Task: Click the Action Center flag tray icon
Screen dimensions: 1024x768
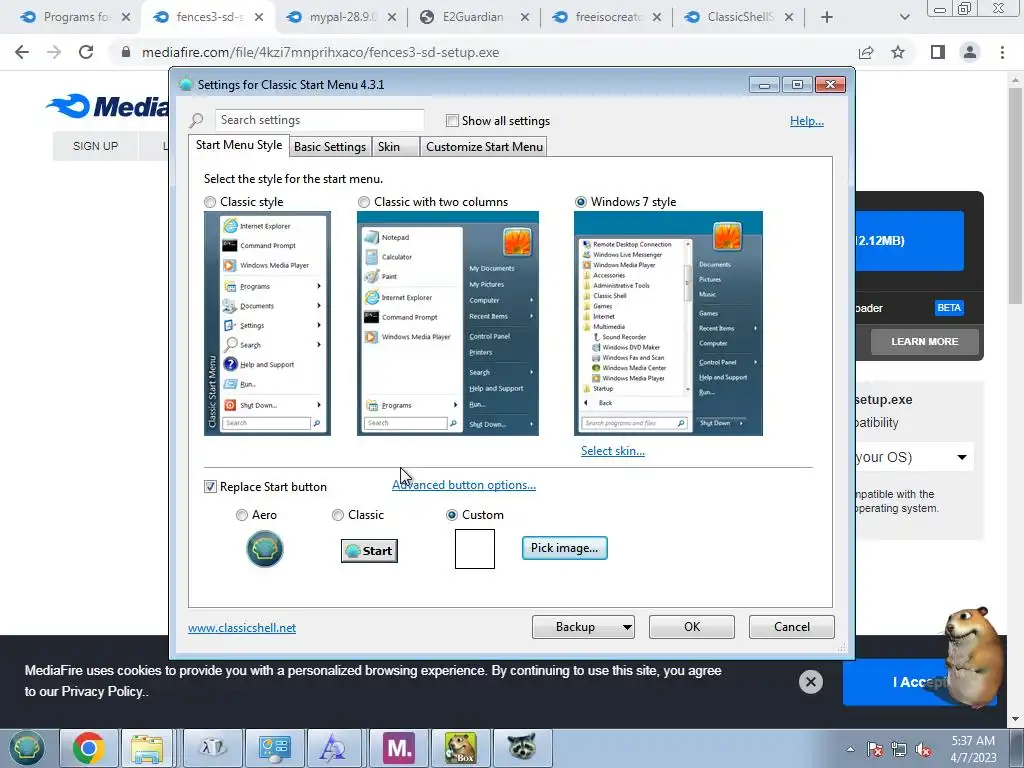Action: coord(875,750)
